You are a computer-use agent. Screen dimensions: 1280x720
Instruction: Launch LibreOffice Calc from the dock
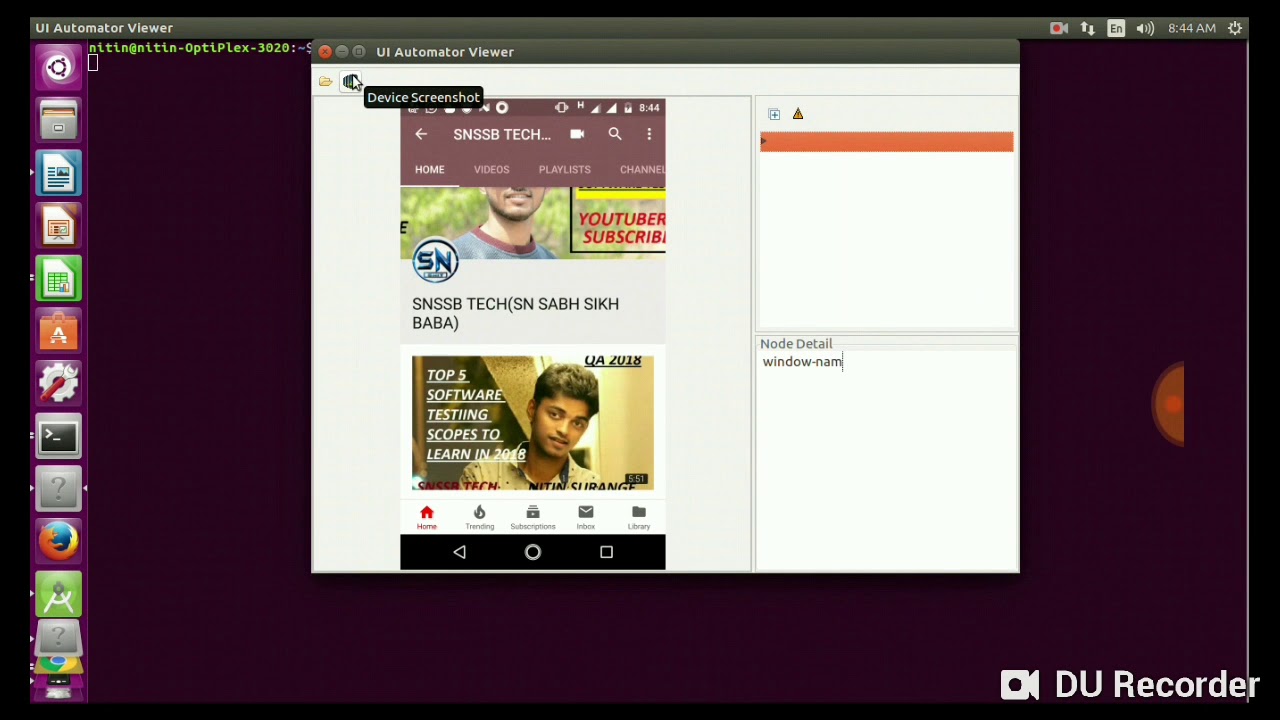[x=58, y=279]
